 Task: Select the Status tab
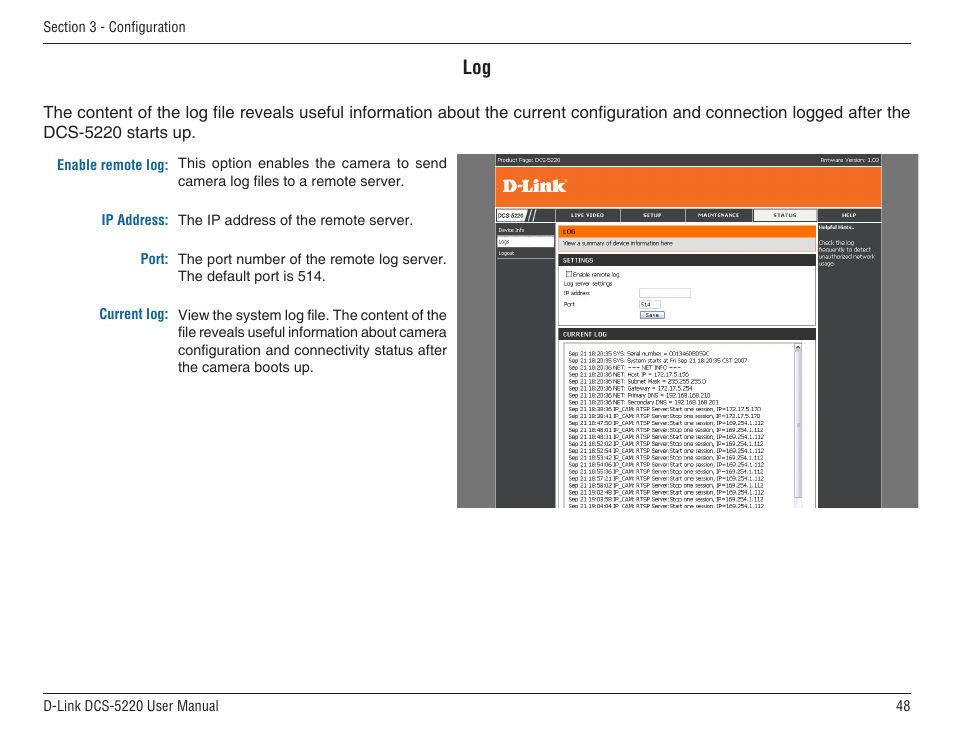coord(785,215)
